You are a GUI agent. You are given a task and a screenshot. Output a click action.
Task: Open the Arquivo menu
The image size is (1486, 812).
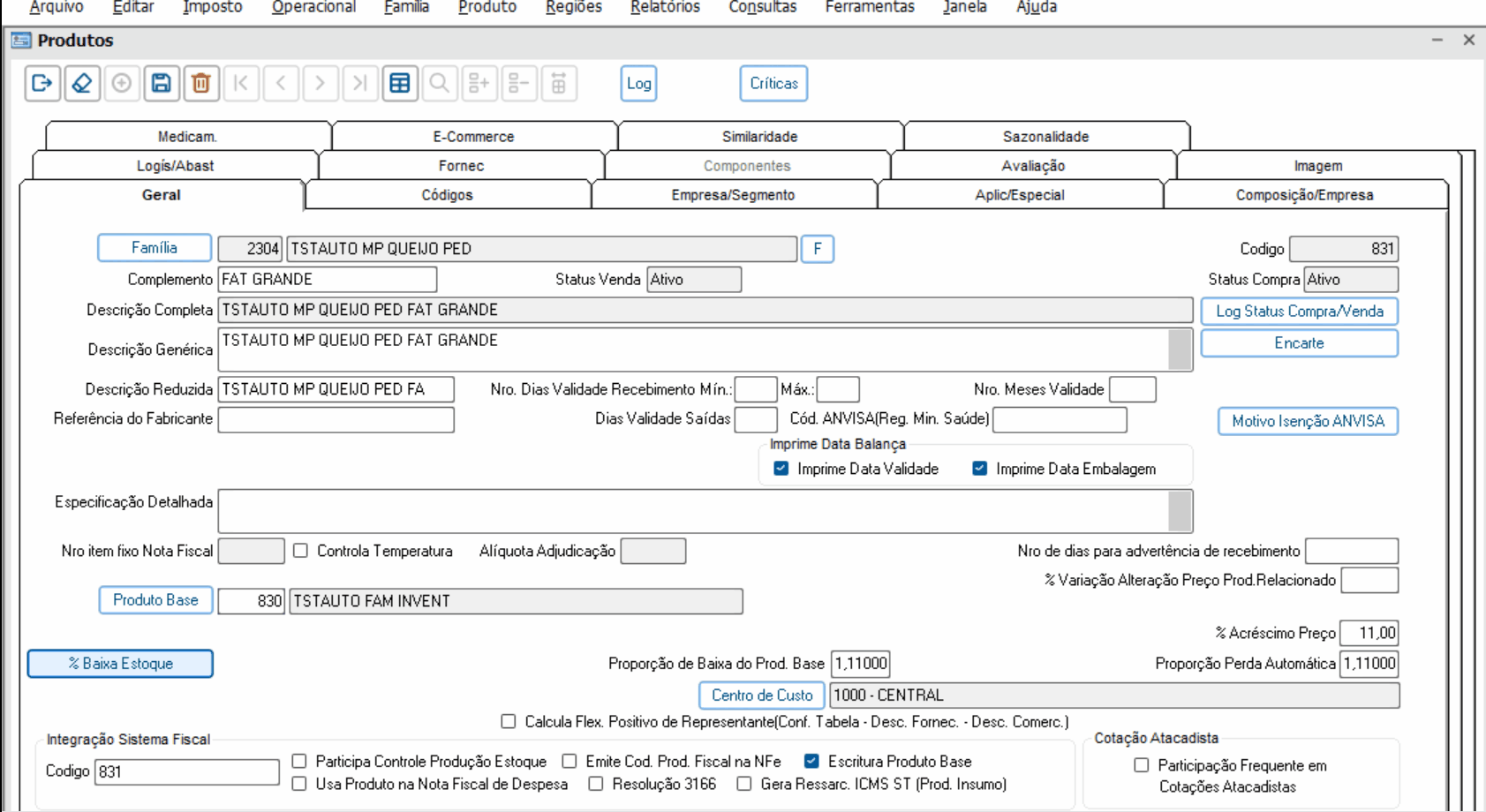(x=57, y=8)
